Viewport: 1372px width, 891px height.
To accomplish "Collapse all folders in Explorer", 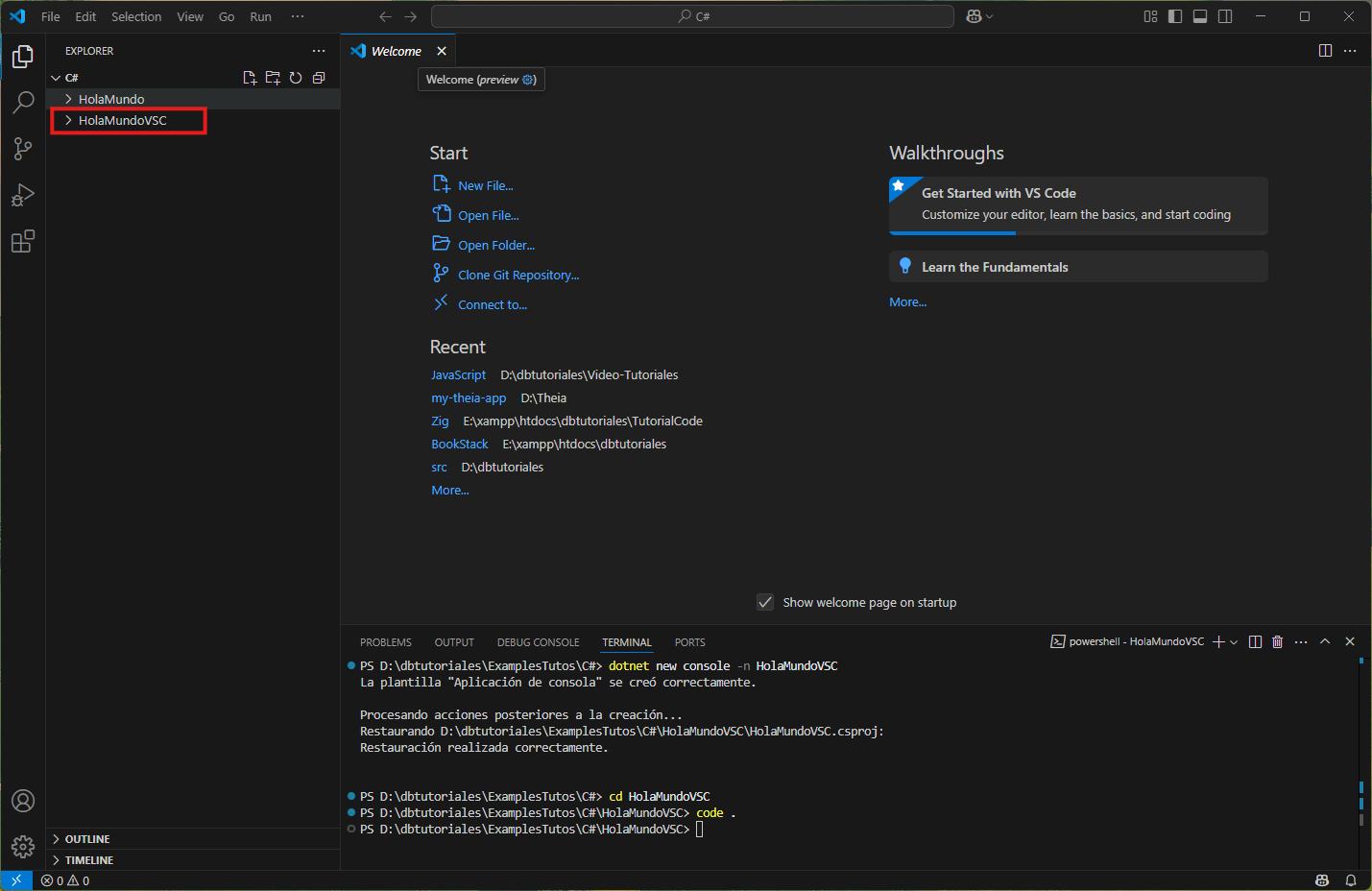I will coord(319,78).
